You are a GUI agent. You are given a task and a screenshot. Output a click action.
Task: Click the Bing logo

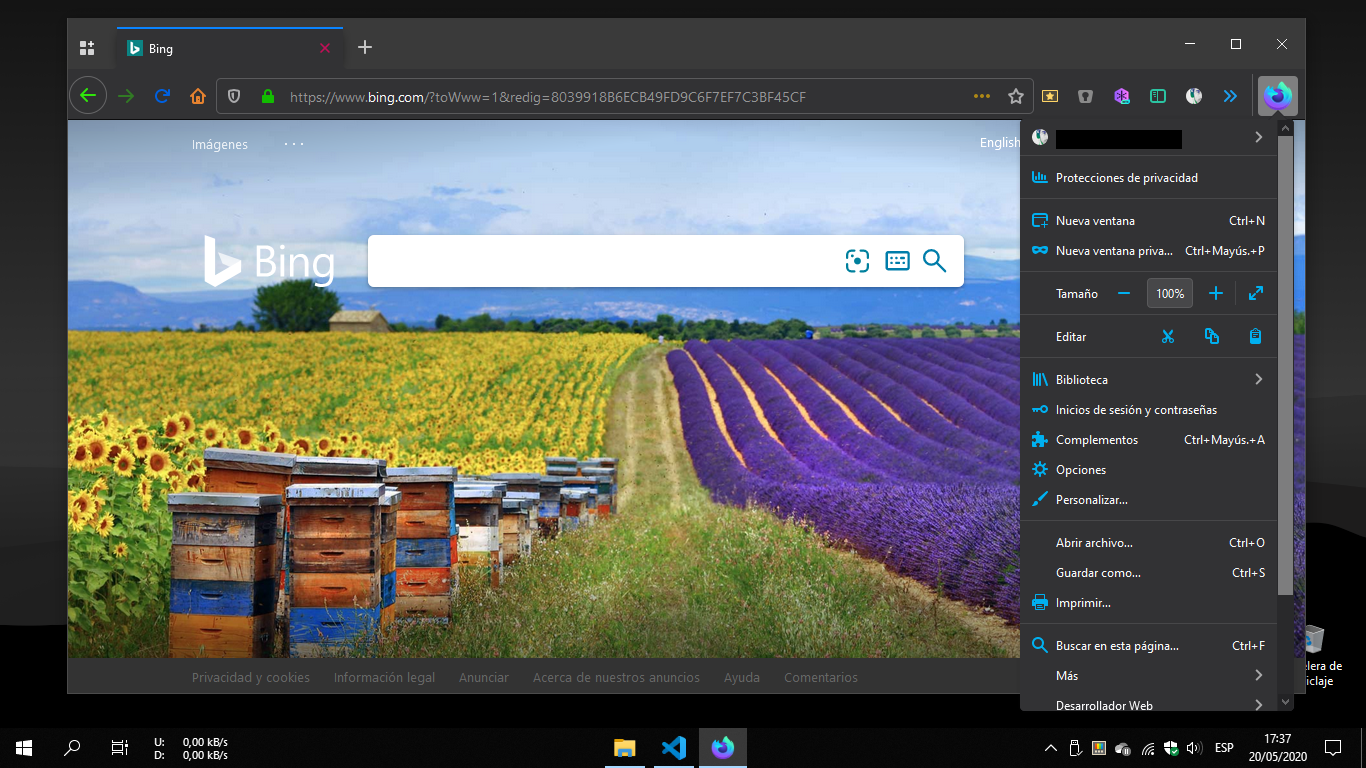pyautogui.click(x=269, y=261)
